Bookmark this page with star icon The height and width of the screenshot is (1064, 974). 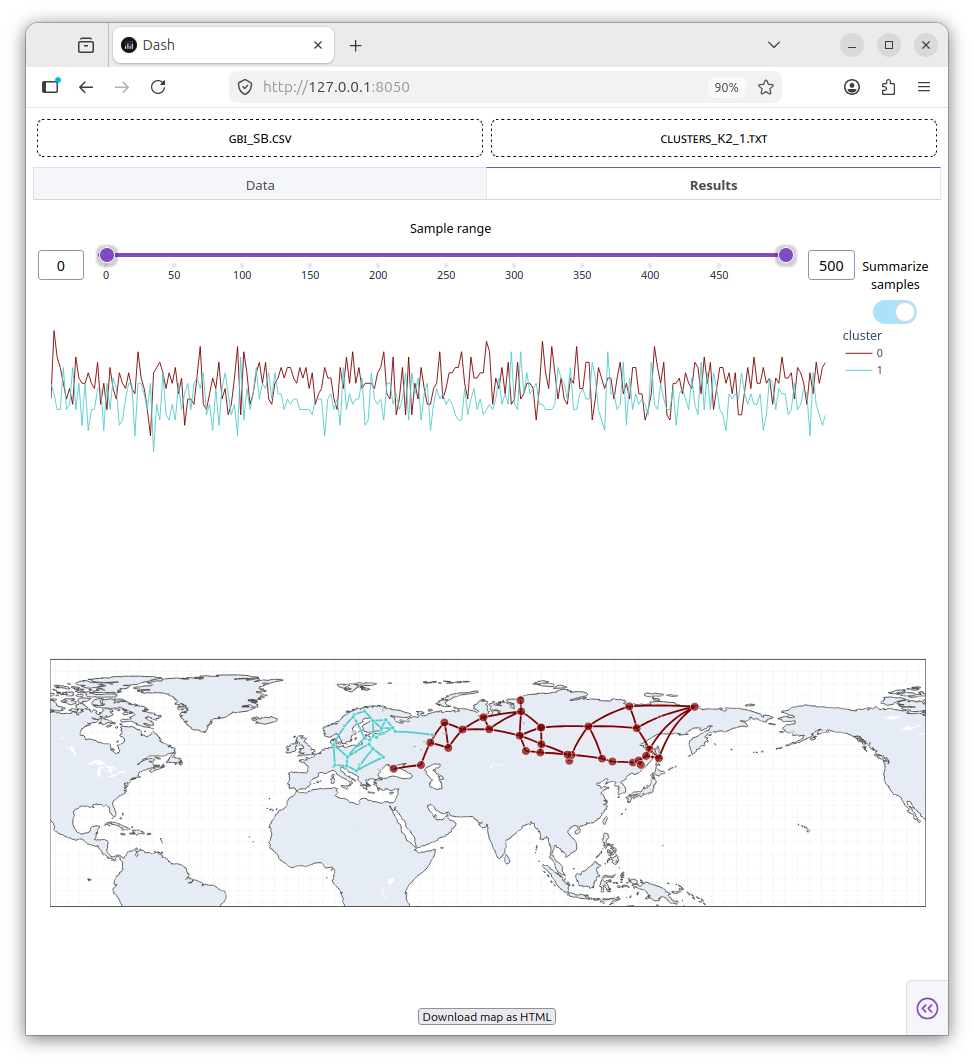click(x=766, y=87)
